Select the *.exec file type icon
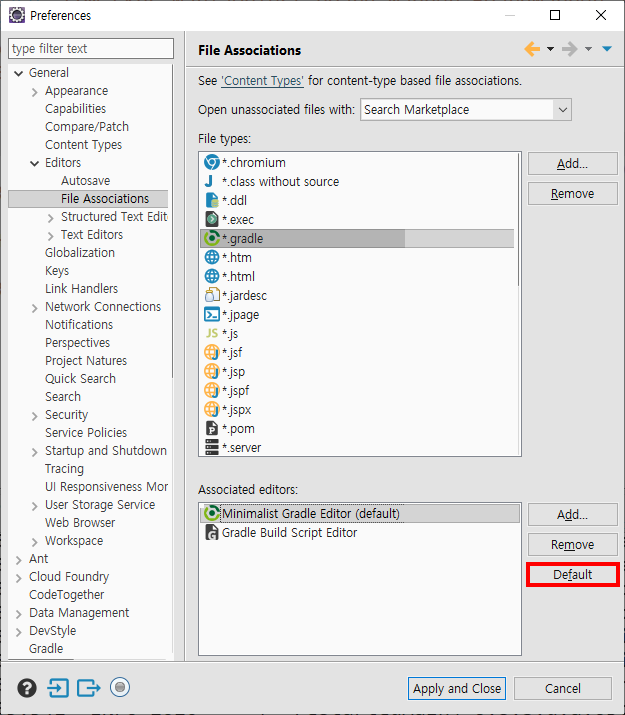 coord(212,219)
